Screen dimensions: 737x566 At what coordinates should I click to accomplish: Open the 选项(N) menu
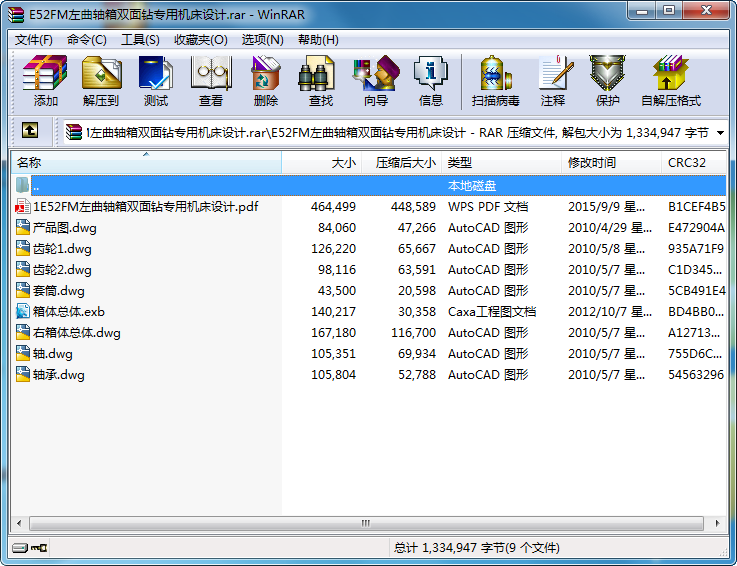click(262, 40)
